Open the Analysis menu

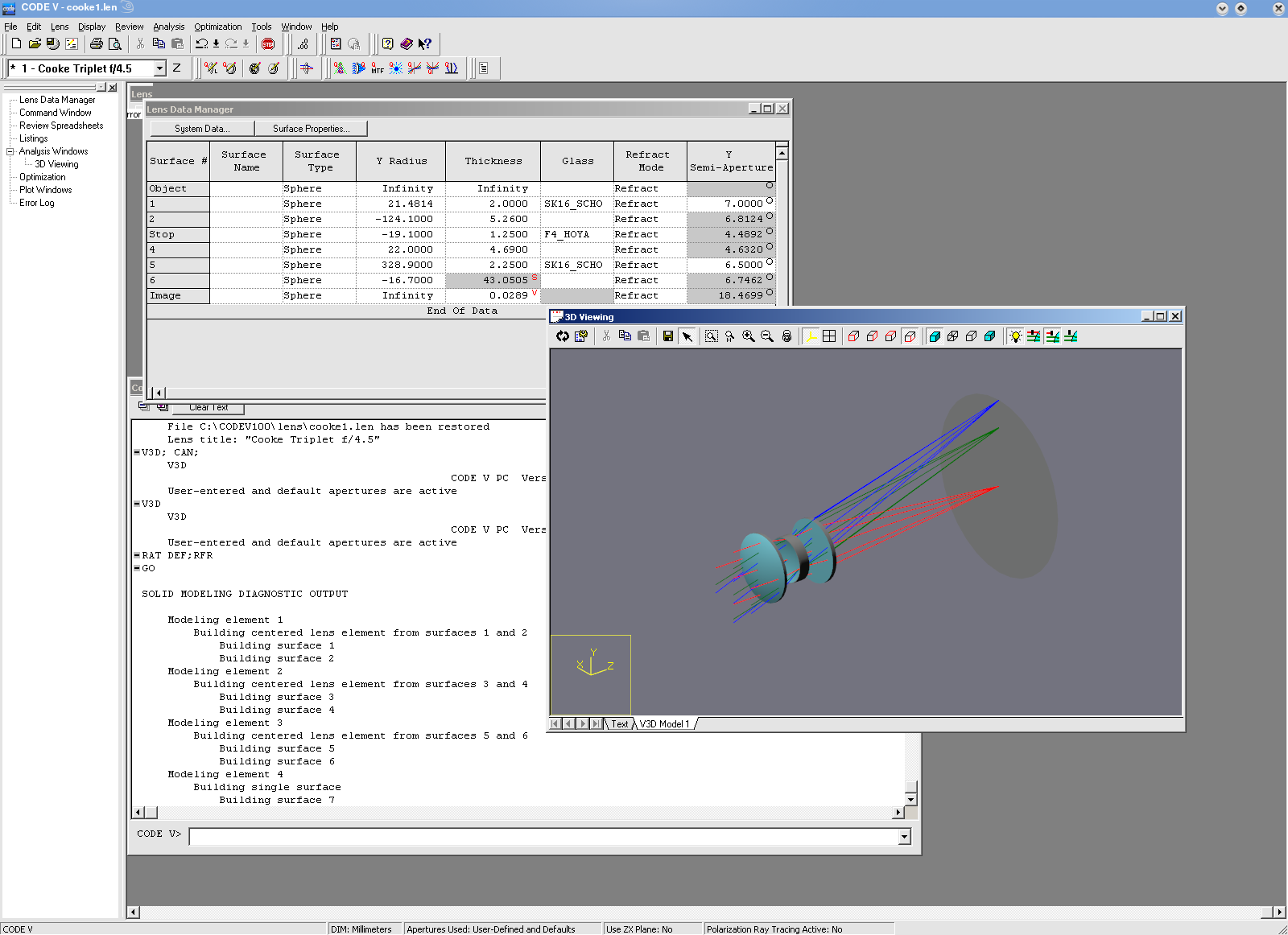click(168, 27)
